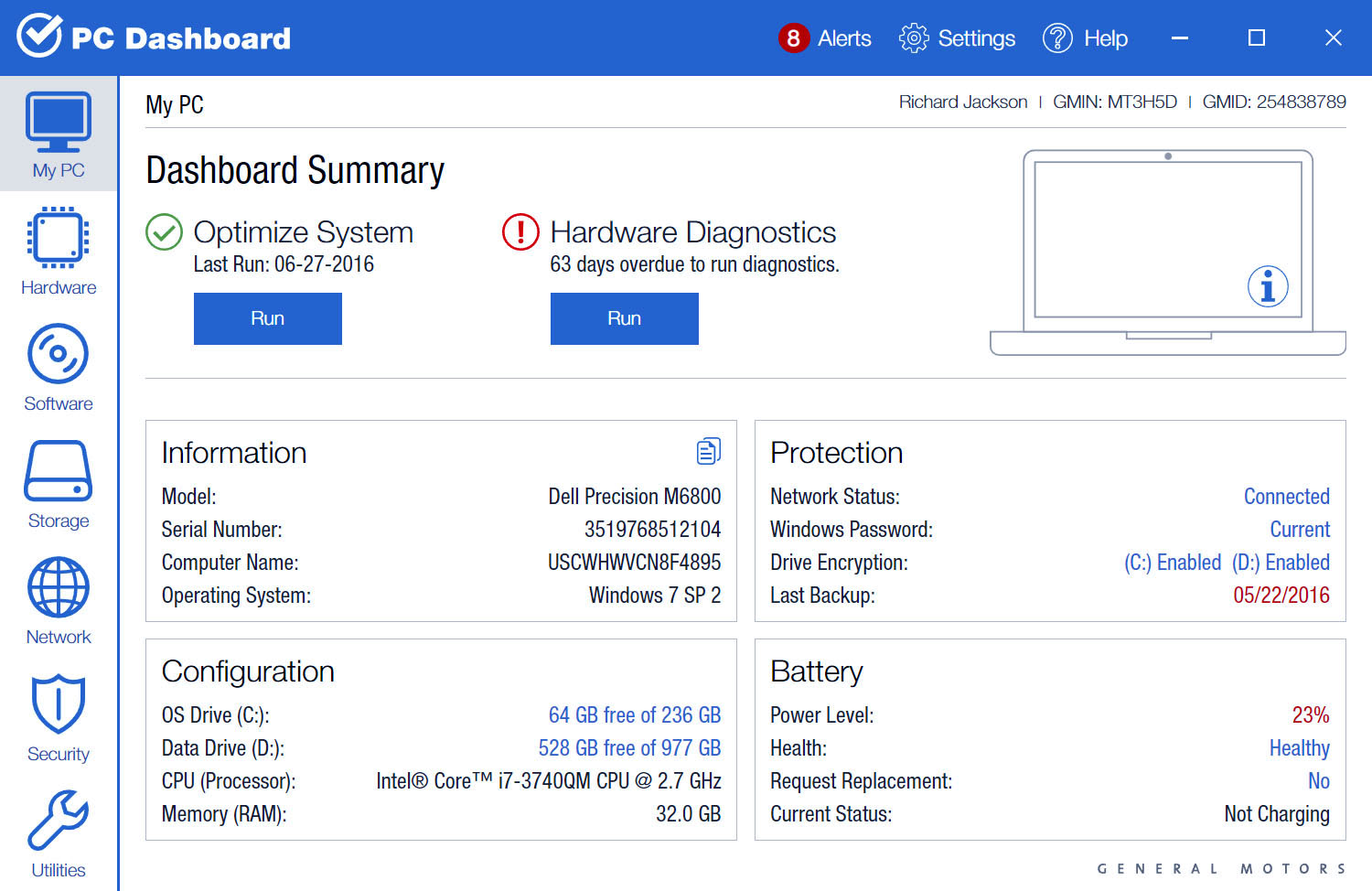Run the Hardware Diagnostics
This screenshot has width=1372, height=891.
click(x=624, y=318)
